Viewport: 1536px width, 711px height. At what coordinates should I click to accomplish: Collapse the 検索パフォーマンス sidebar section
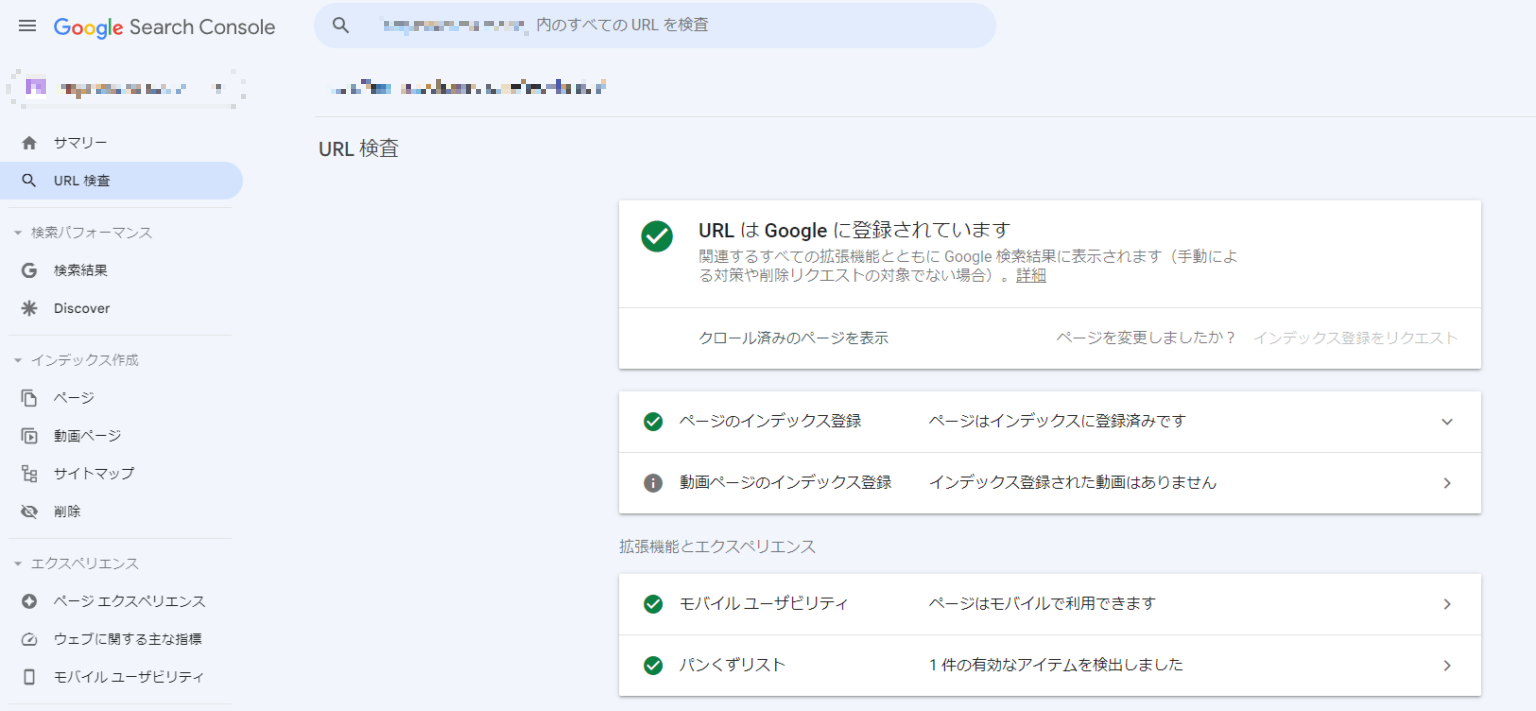pos(18,233)
